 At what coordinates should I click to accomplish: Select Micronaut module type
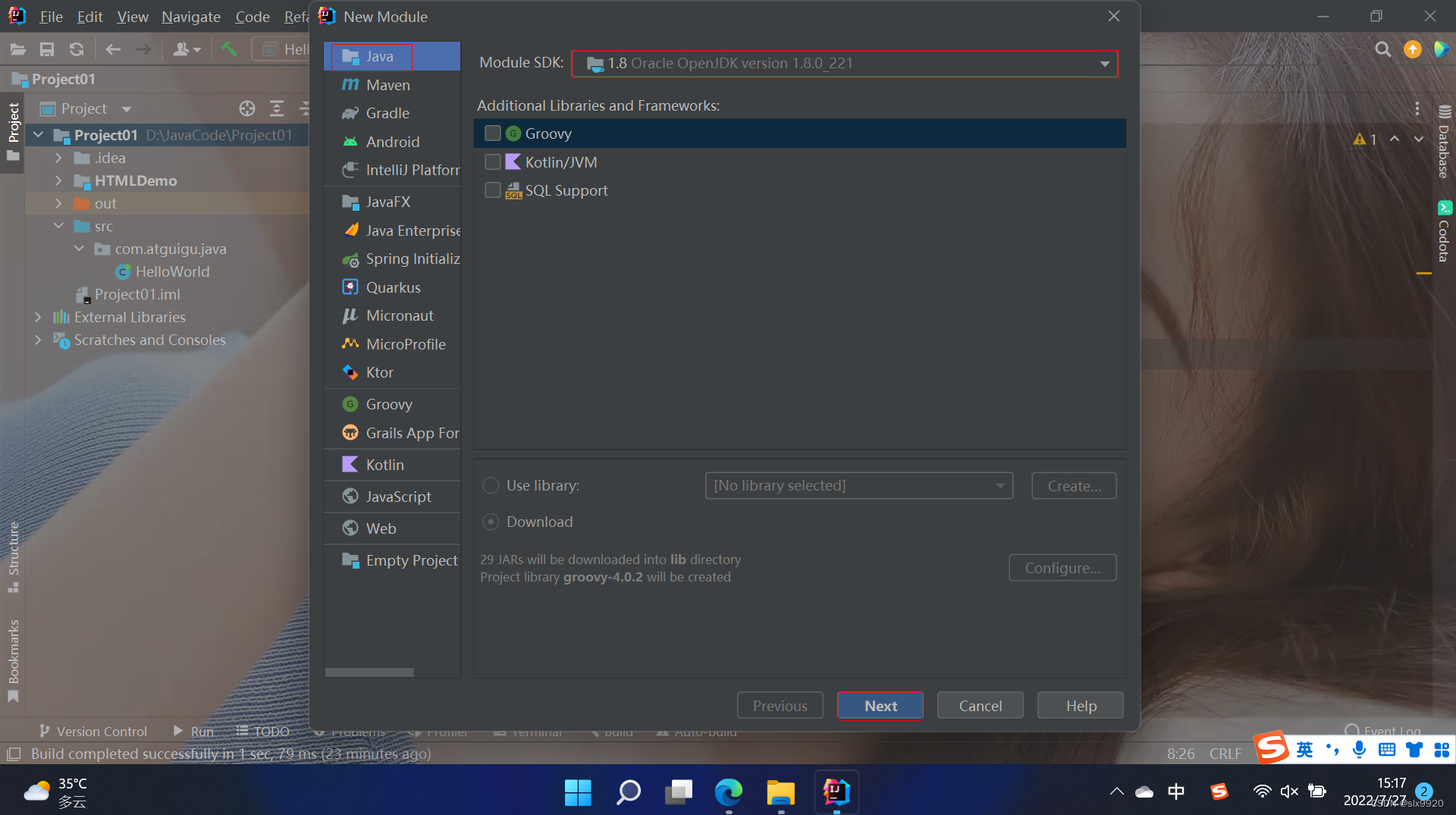[392, 315]
